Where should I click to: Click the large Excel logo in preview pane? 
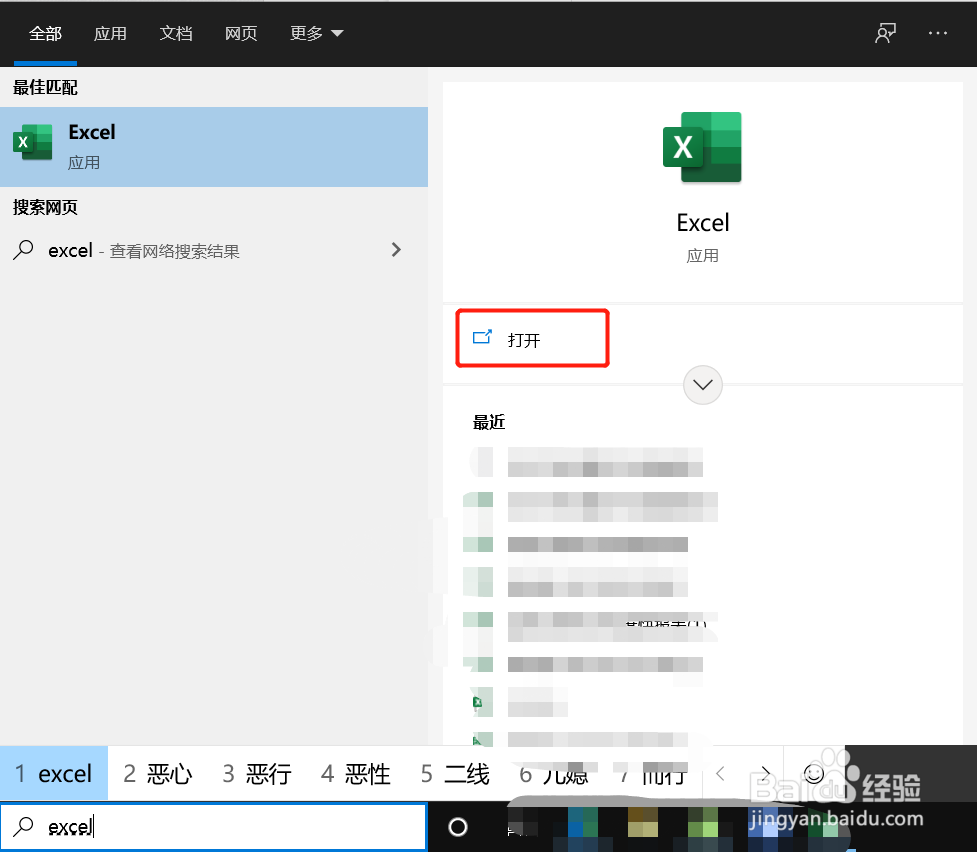[702, 147]
